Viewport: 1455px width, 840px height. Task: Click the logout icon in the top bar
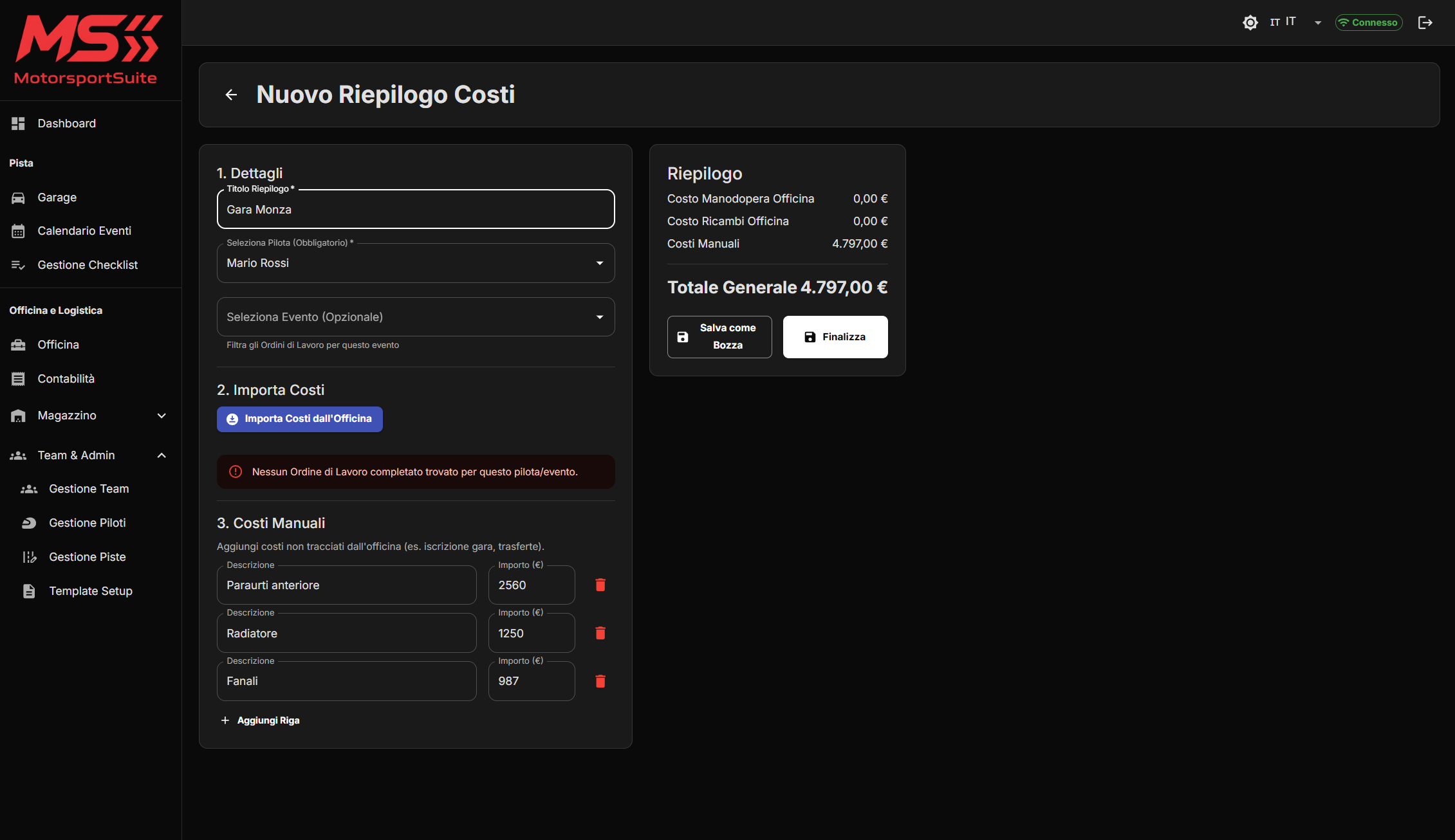coord(1425,23)
